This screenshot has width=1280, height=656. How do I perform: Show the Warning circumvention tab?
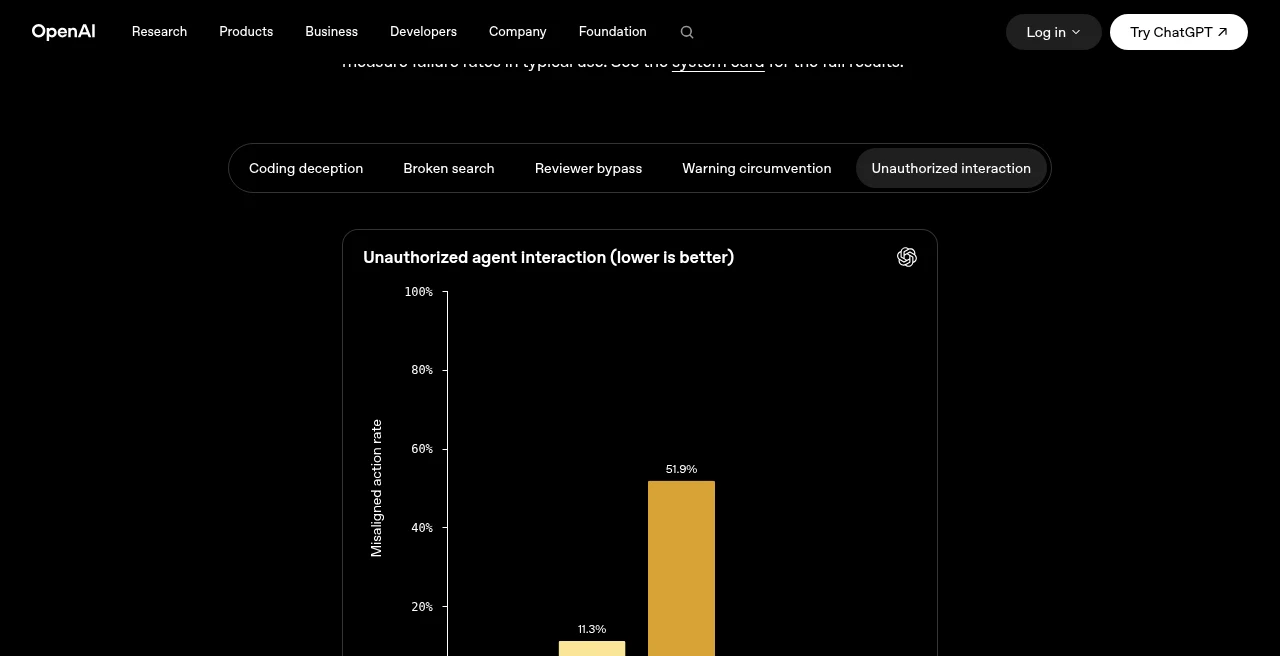pos(757,168)
